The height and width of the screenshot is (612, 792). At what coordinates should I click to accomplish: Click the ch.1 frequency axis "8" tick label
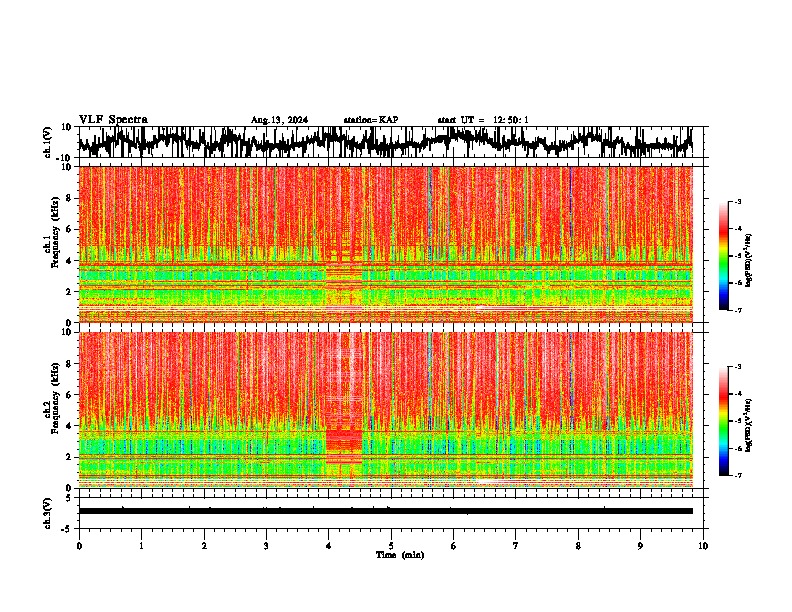click(x=69, y=198)
